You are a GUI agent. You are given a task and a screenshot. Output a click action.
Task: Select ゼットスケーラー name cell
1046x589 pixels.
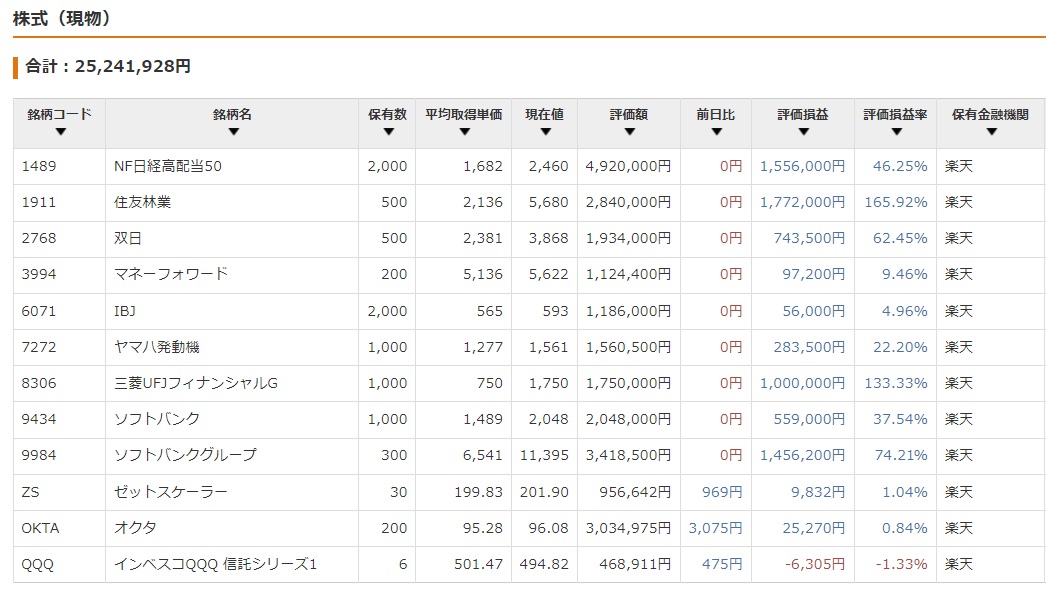pos(231,492)
